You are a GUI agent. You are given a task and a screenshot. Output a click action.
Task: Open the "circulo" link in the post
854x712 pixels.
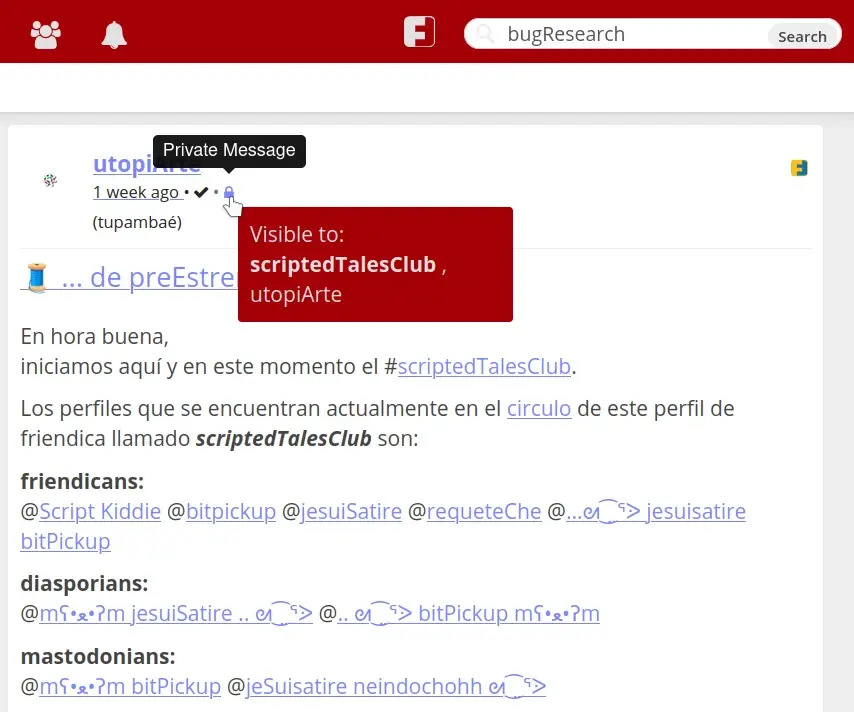538,408
